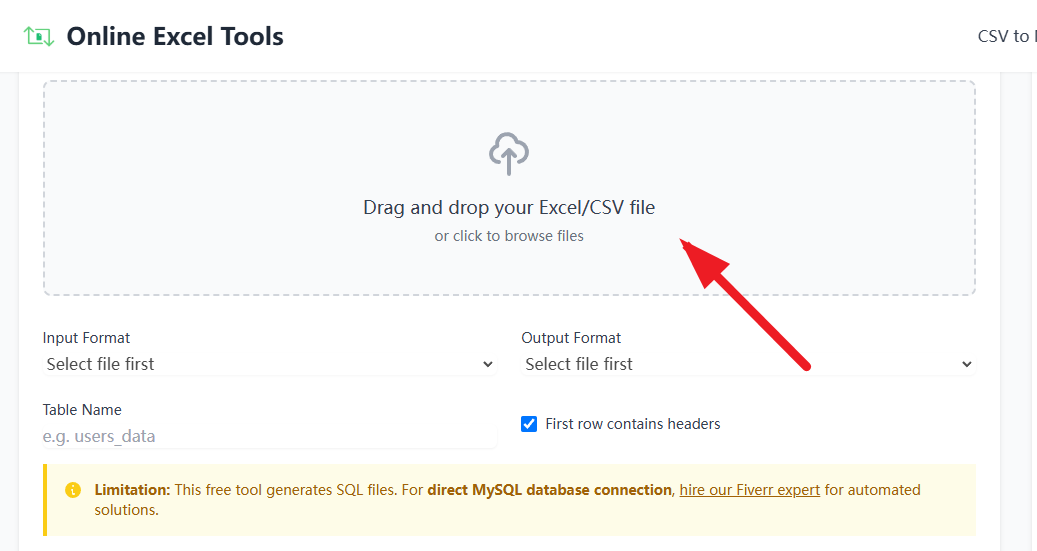Click the "Output Format" label
Viewport: 1037px width, 551px height.
(x=571, y=338)
